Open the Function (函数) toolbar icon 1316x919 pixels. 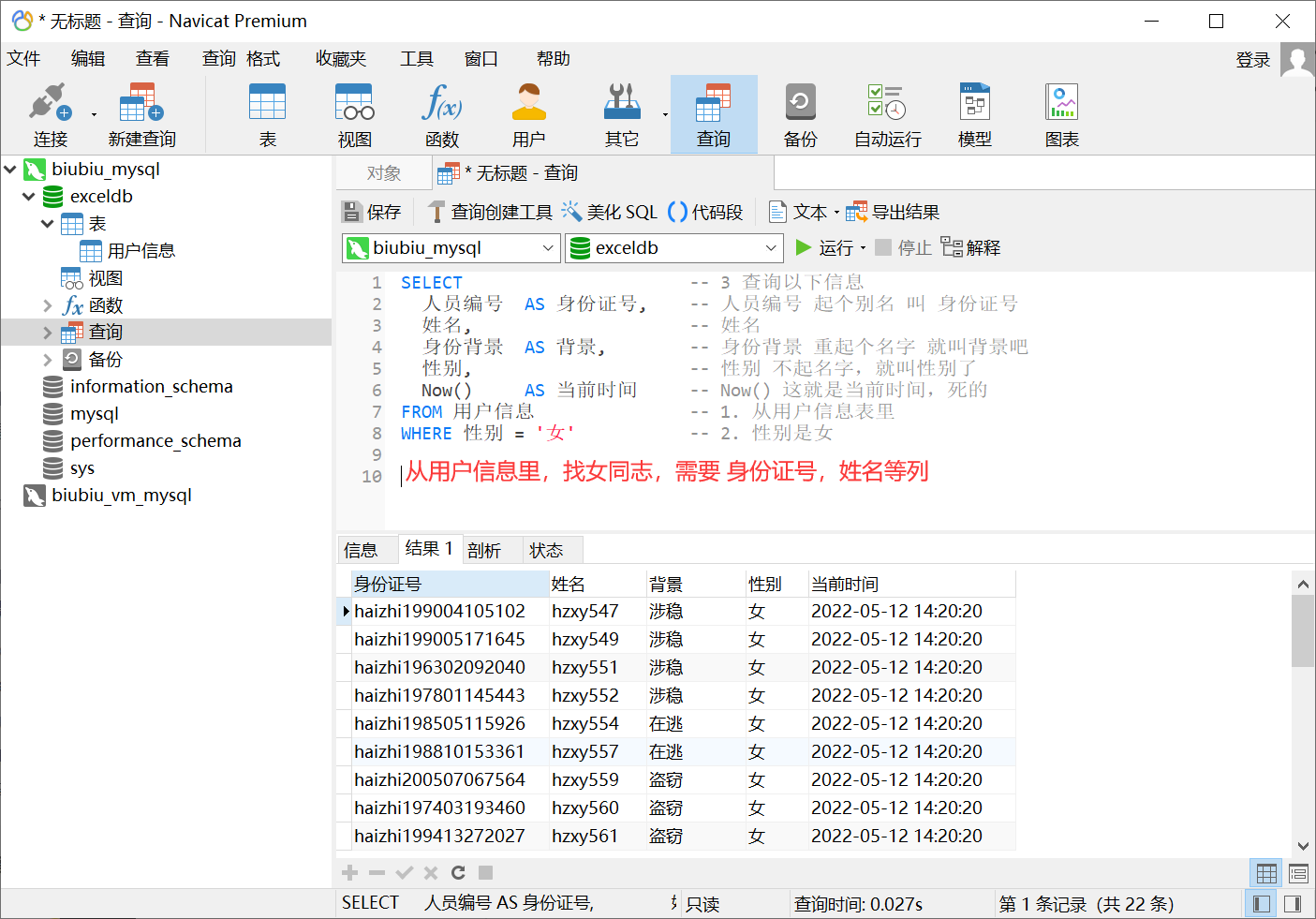coord(442,114)
